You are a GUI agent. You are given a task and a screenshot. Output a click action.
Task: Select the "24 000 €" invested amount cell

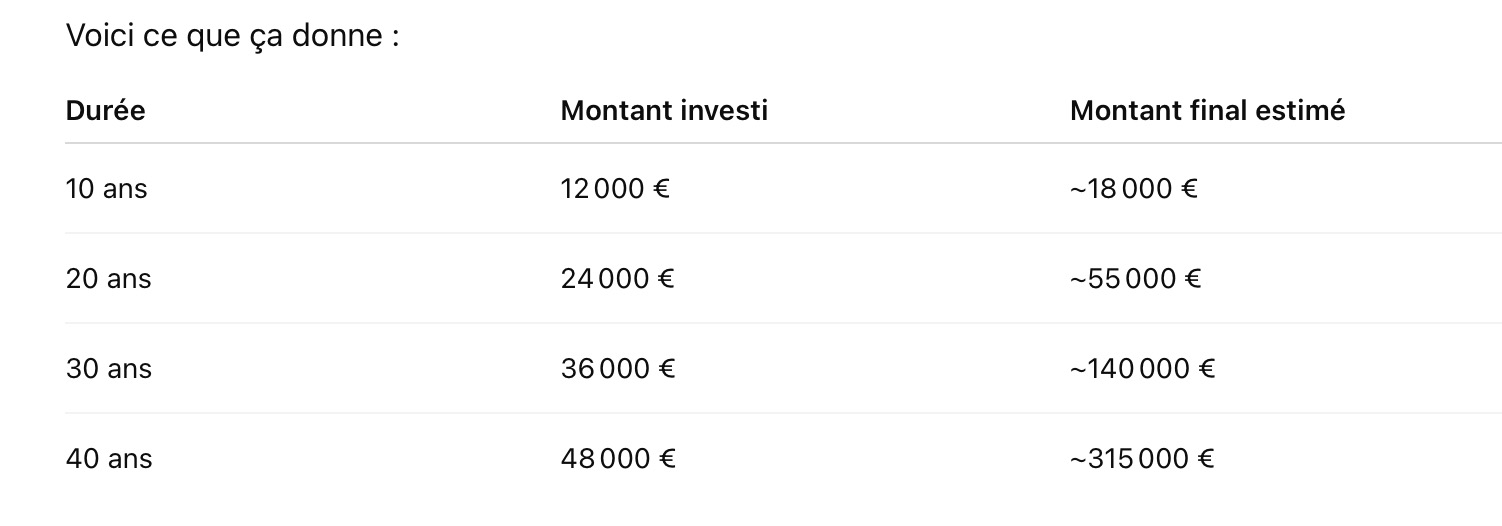[x=617, y=278]
